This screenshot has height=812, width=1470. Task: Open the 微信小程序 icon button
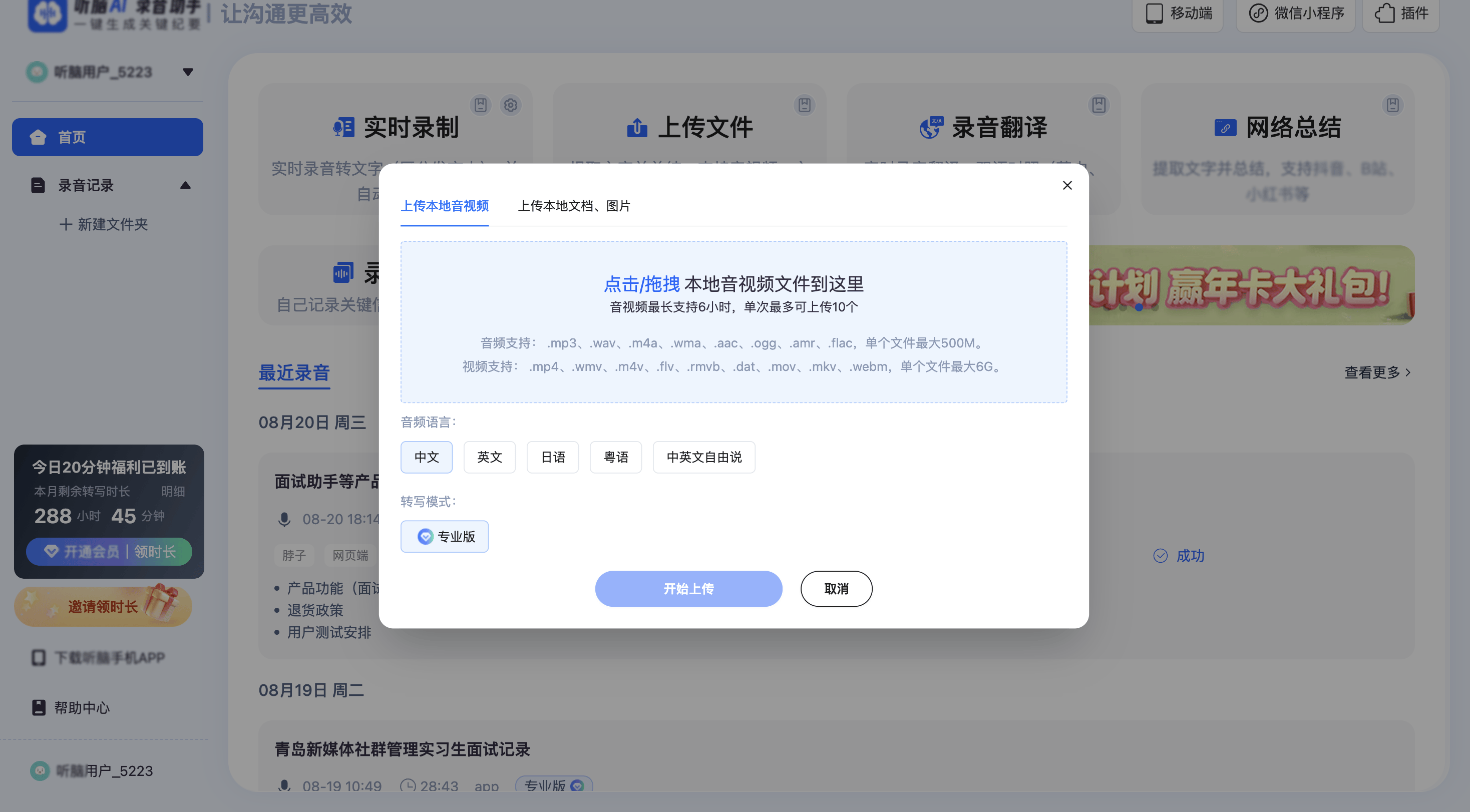click(1296, 13)
